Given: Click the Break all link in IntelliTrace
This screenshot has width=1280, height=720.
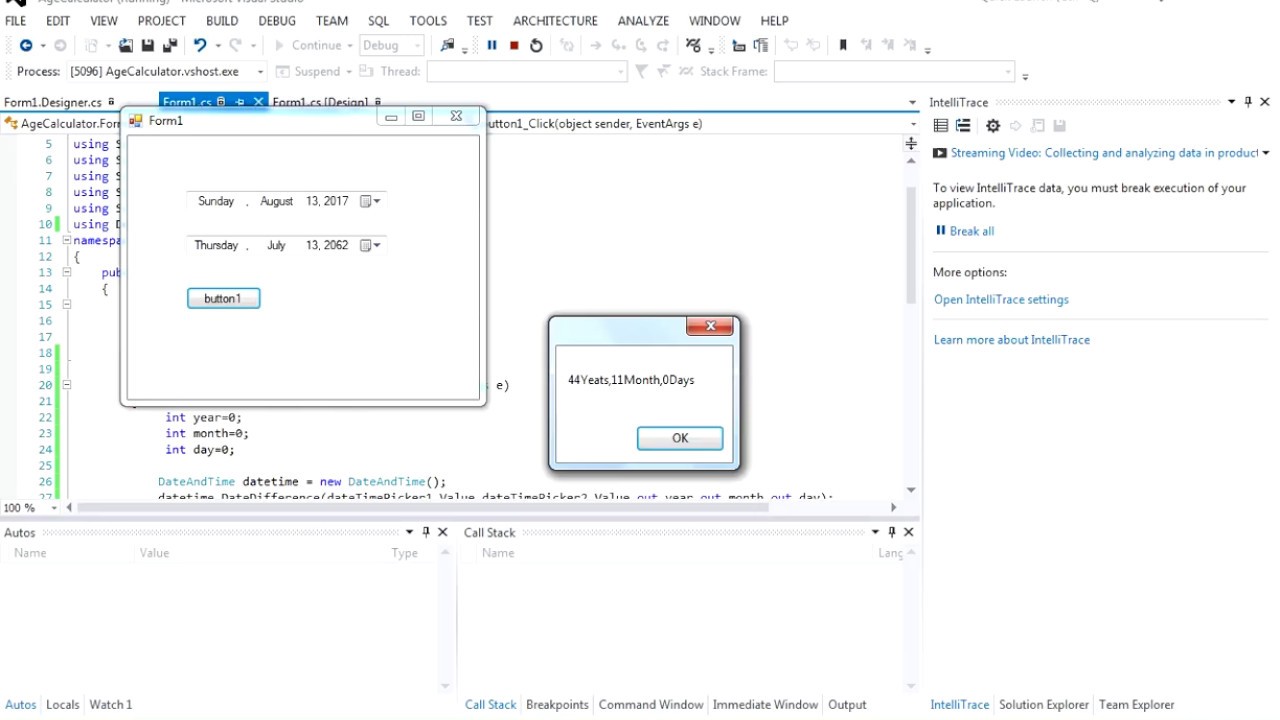Looking at the screenshot, I should coord(971,231).
